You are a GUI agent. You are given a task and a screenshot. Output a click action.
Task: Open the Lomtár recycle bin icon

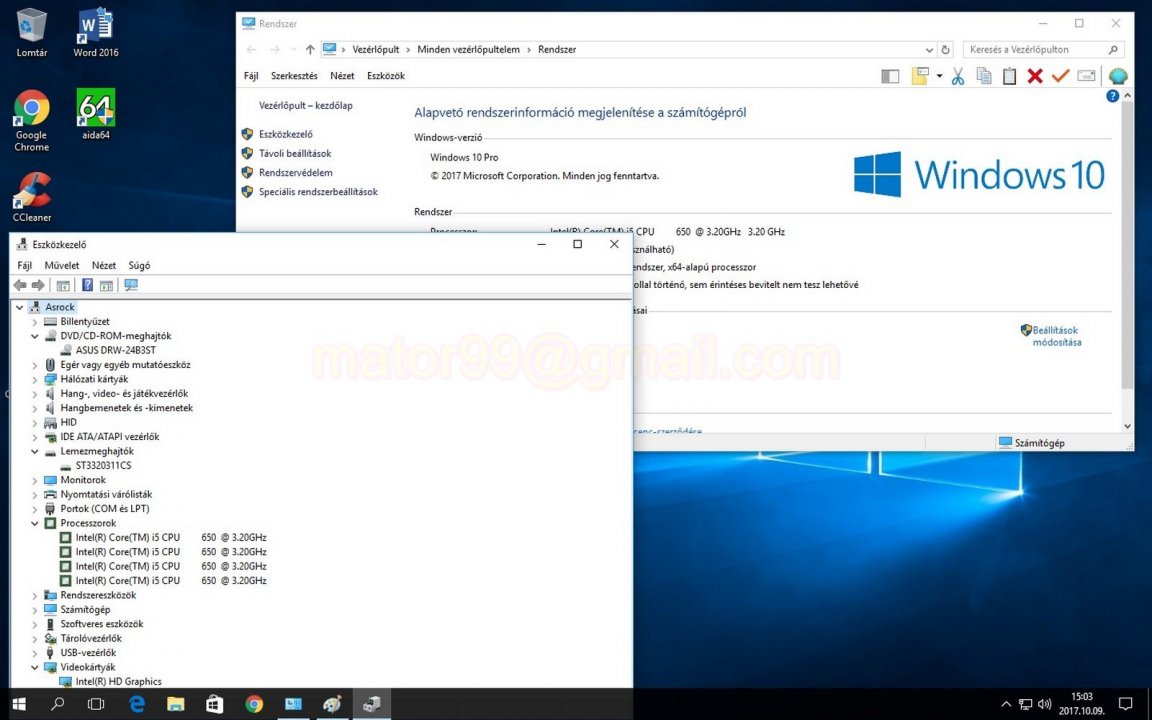[x=32, y=33]
